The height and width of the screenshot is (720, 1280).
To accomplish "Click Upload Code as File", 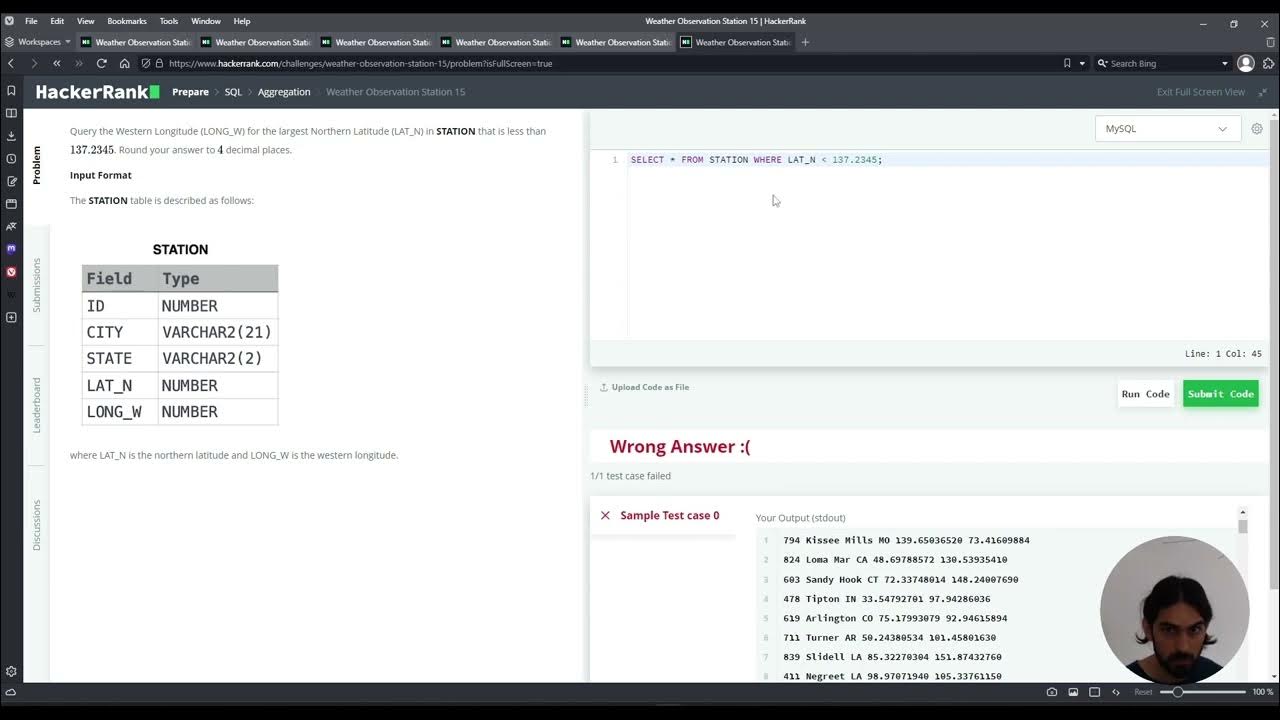I will coord(644,387).
